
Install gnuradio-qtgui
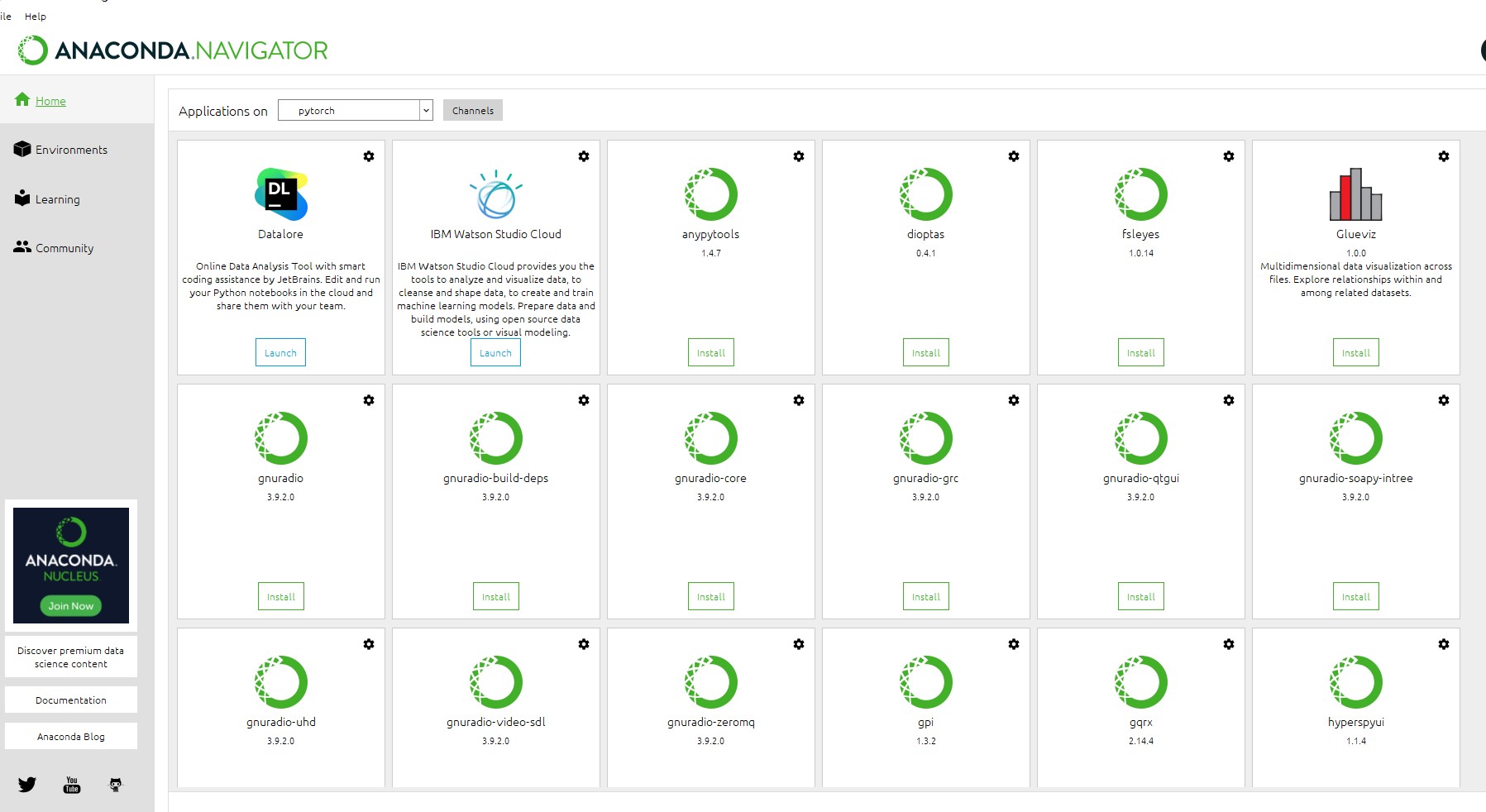pyautogui.click(x=1141, y=596)
